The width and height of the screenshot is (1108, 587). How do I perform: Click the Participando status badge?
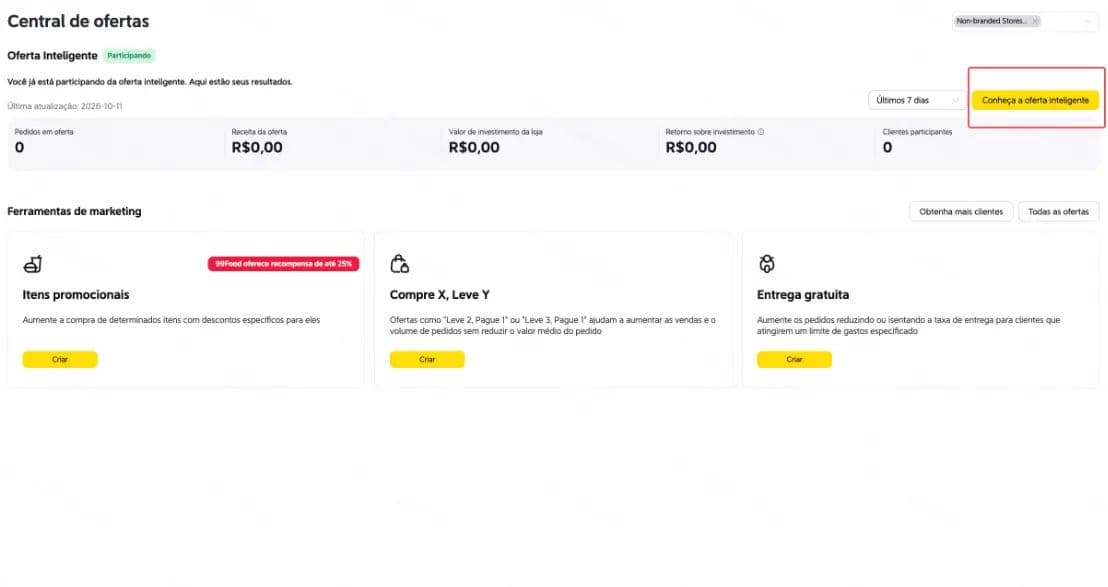(129, 56)
